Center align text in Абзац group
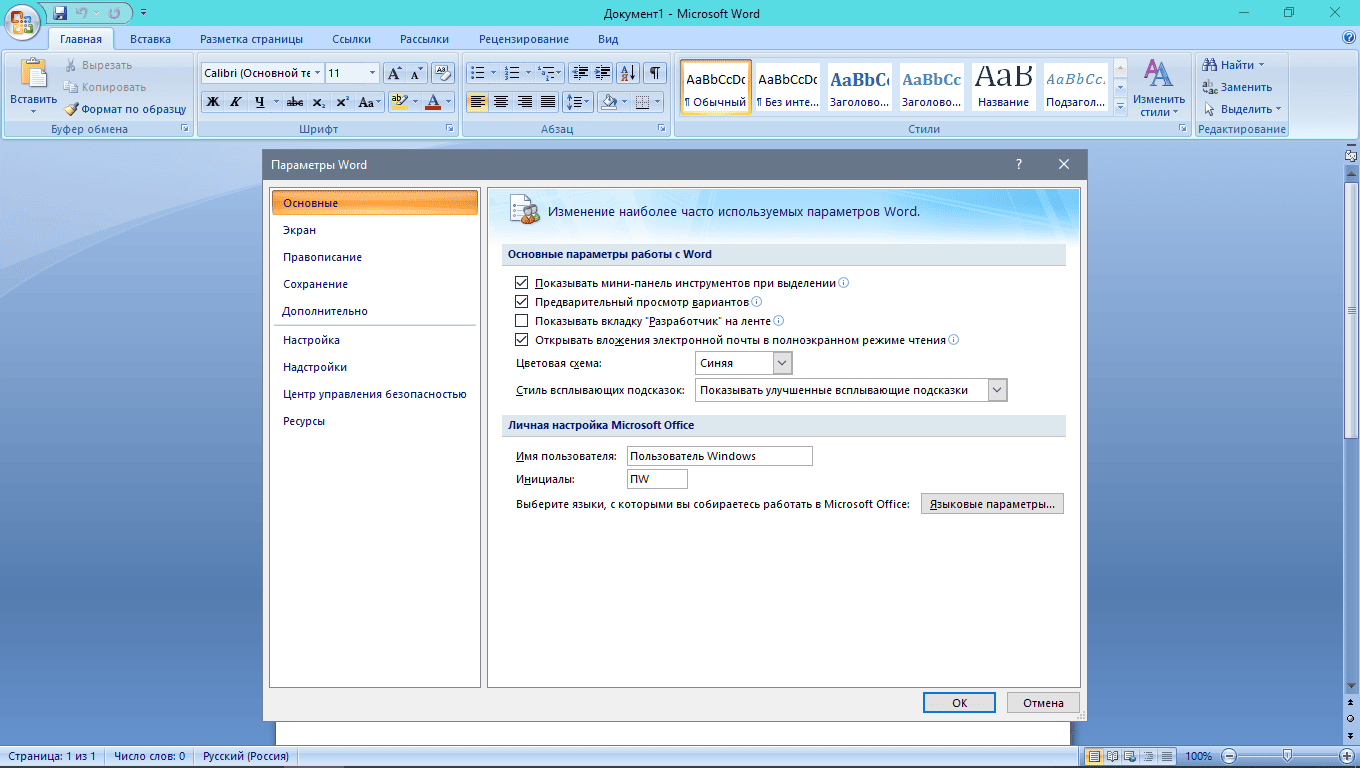This screenshot has width=1360, height=768. coord(500,102)
